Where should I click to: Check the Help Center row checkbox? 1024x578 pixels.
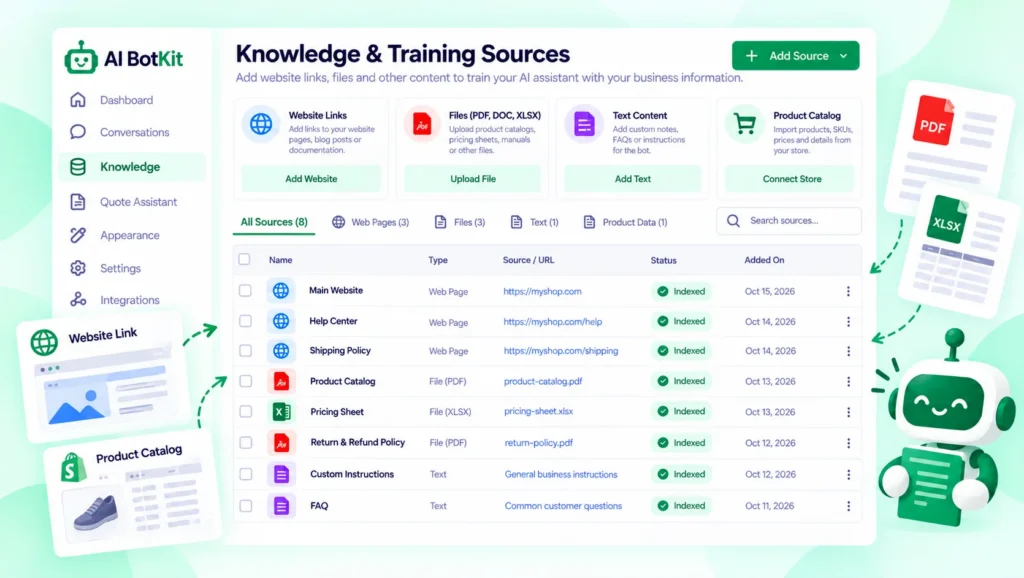[x=245, y=321]
